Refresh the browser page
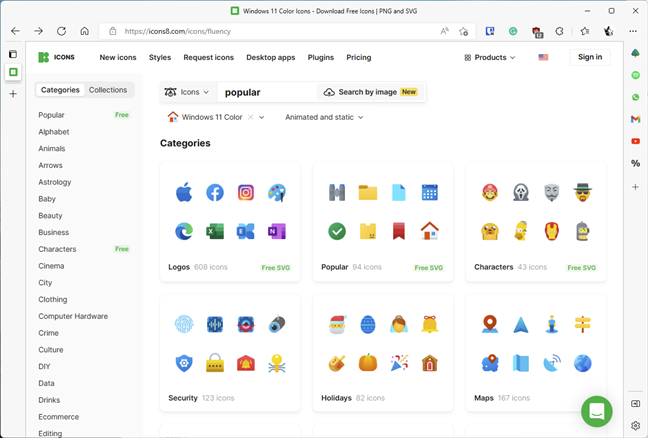 point(61,31)
